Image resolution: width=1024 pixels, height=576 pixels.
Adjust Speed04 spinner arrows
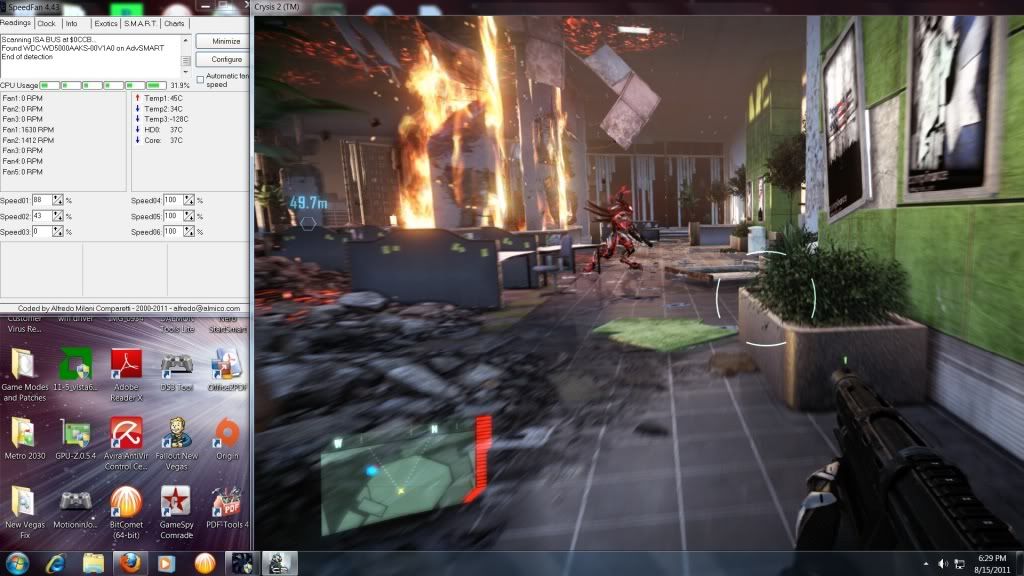(x=189, y=200)
